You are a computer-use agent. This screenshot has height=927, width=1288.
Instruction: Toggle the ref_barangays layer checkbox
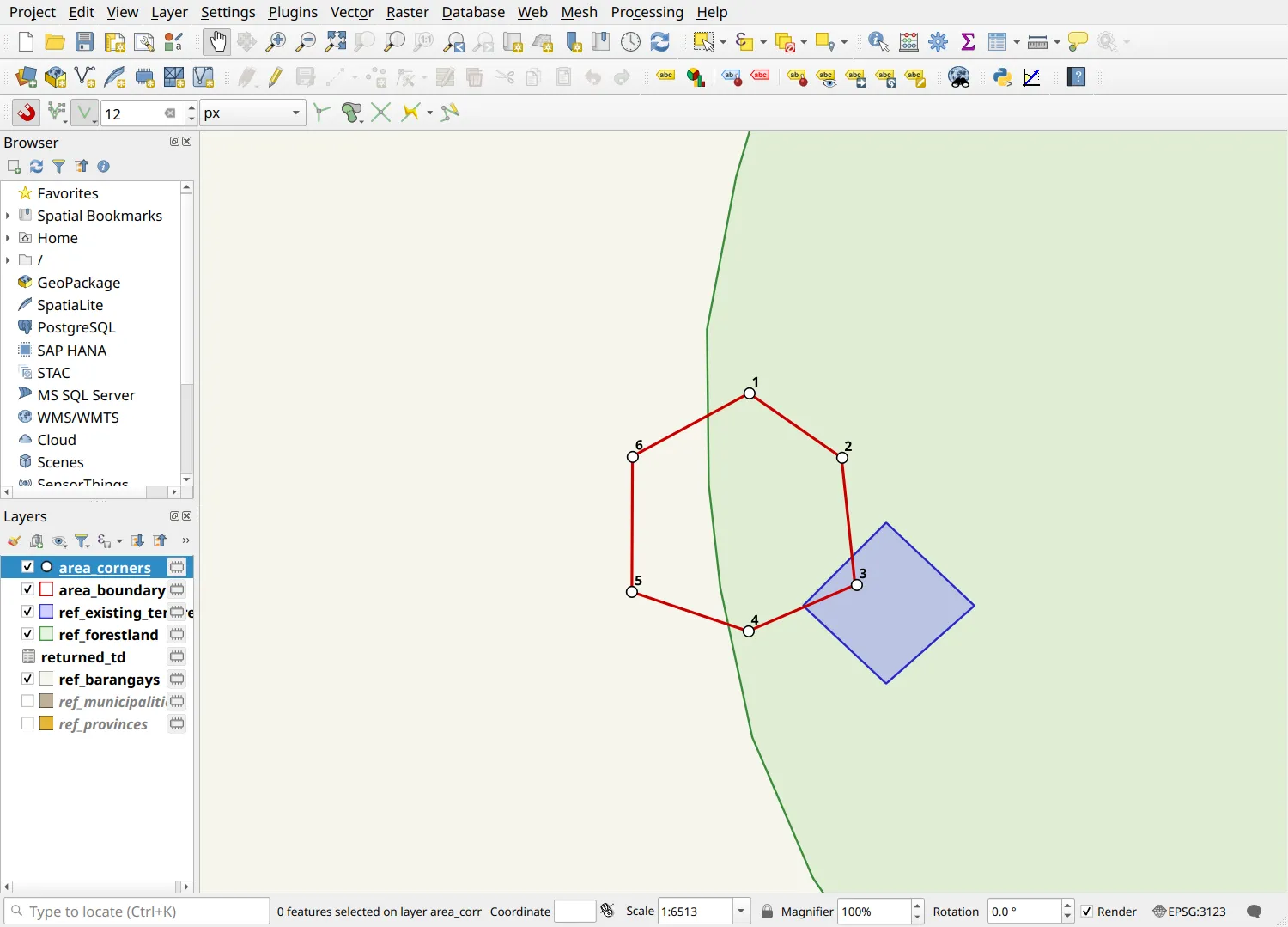(x=27, y=679)
